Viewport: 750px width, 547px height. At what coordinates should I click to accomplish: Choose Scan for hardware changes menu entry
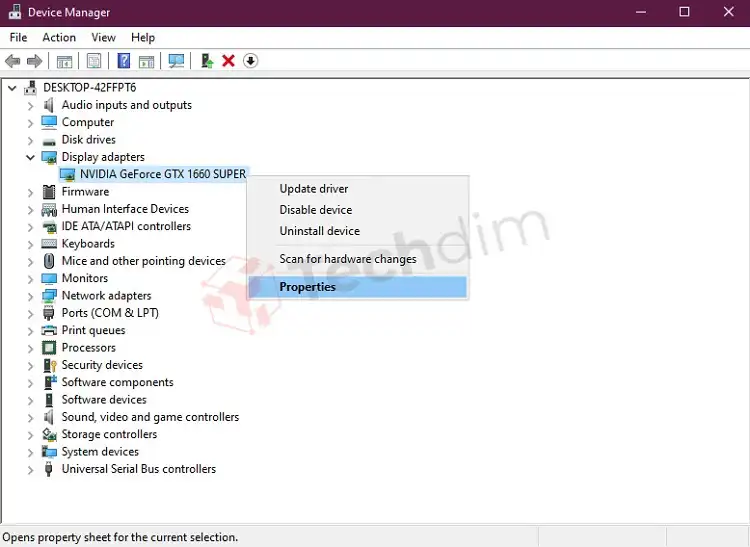tap(358, 259)
